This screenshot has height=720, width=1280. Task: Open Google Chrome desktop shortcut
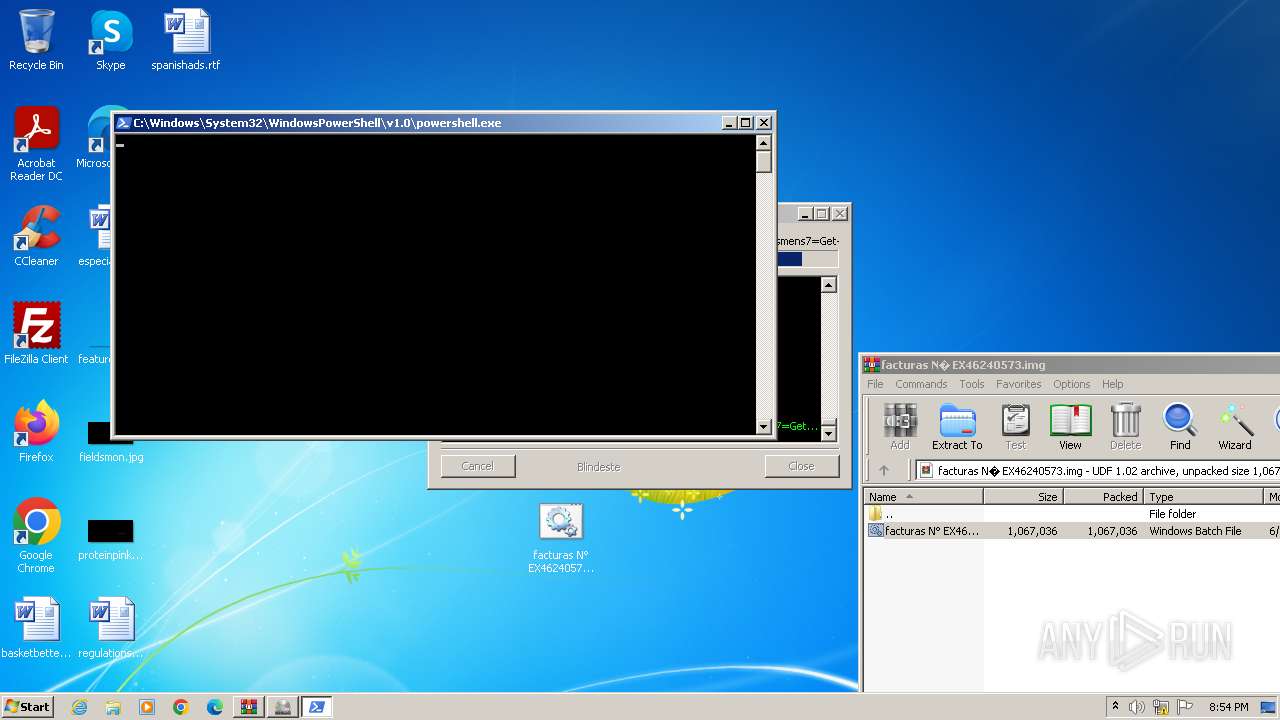(x=36, y=535)
